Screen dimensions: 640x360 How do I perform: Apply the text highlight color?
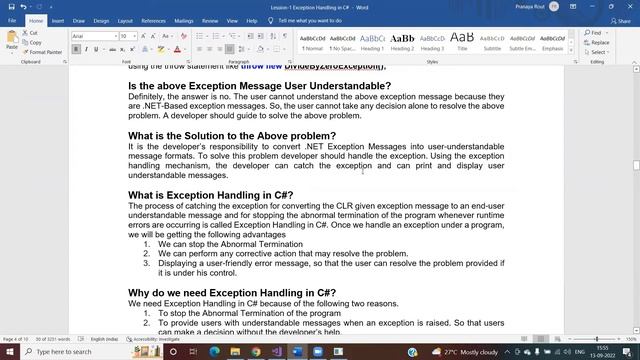point(160,49)
